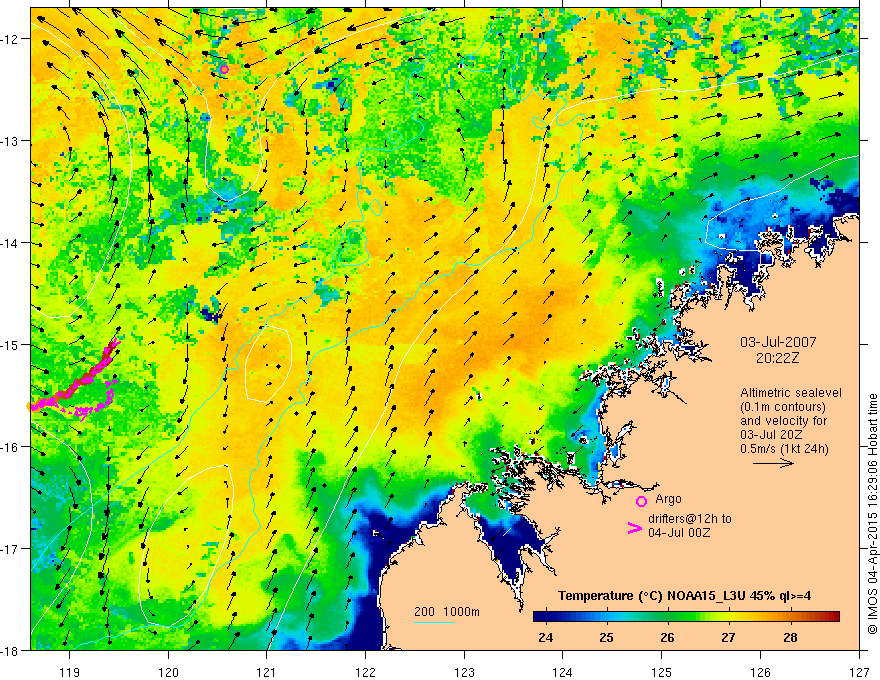Click the longitude label 121
This screenshot has width=880, height=680.
click(x=267, y=673)
